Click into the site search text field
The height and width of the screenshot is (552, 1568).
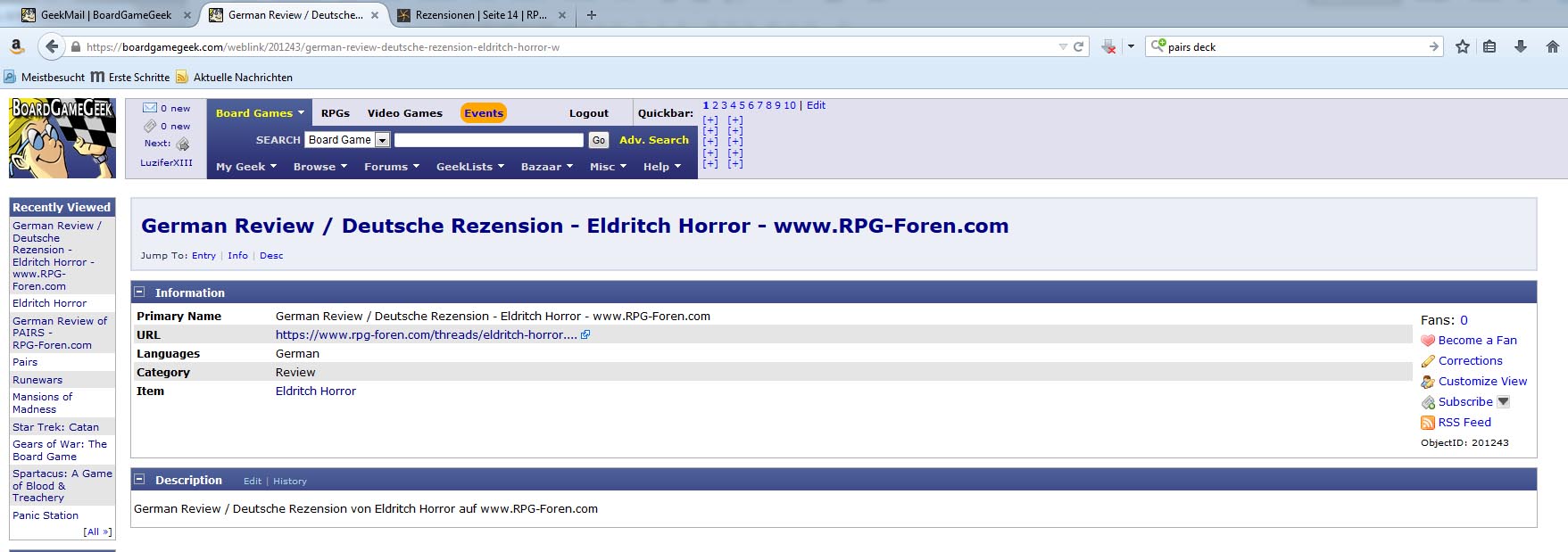488,140
